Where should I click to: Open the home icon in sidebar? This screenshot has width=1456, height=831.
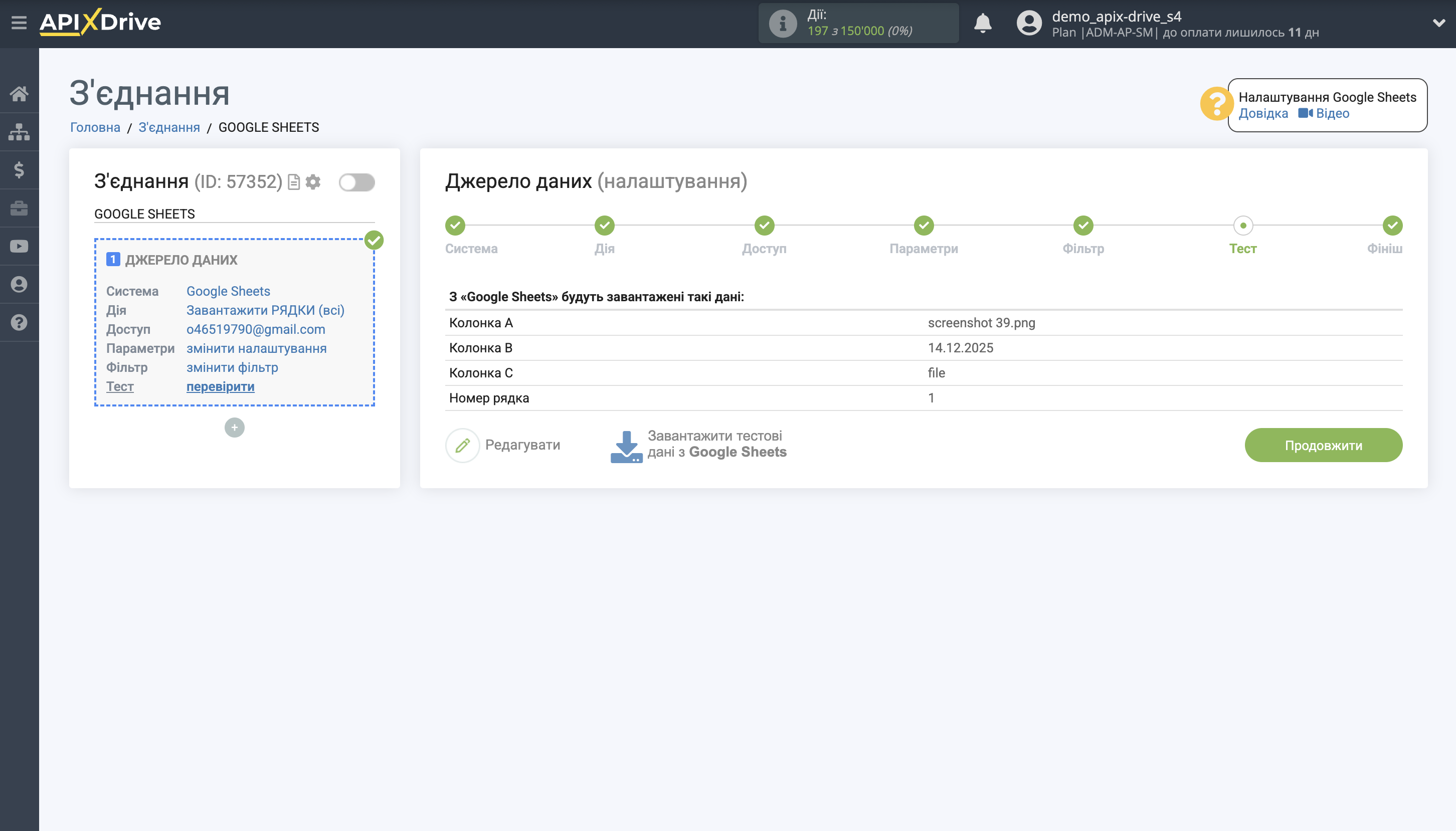[19, 93]
